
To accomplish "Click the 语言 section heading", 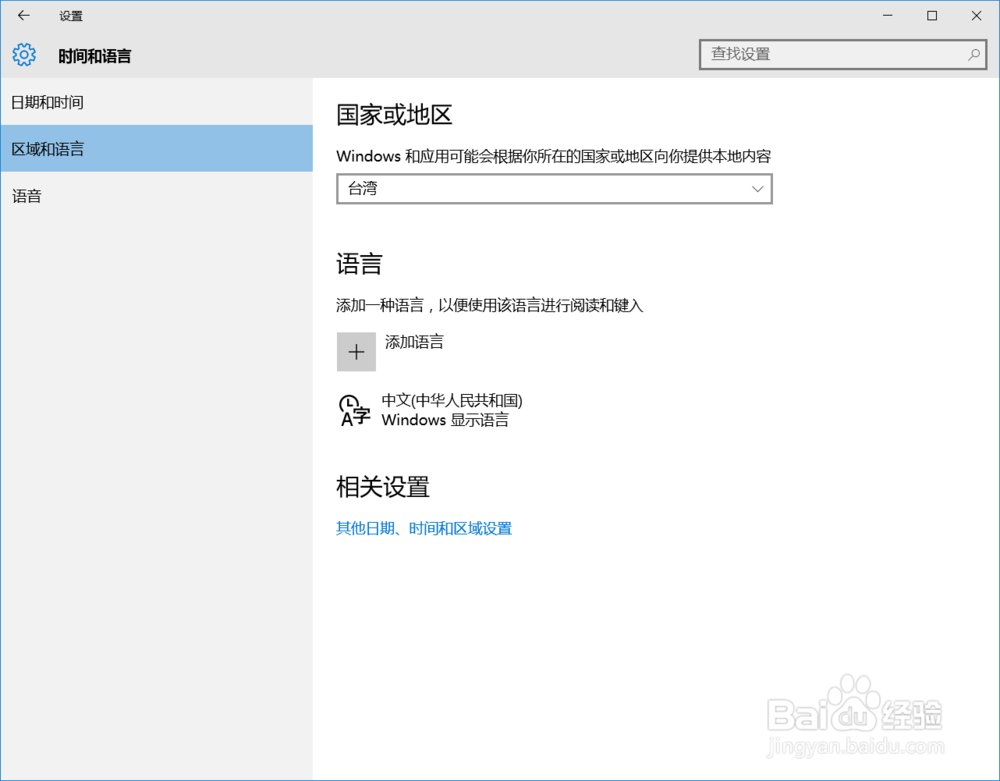I will point(359,263).
